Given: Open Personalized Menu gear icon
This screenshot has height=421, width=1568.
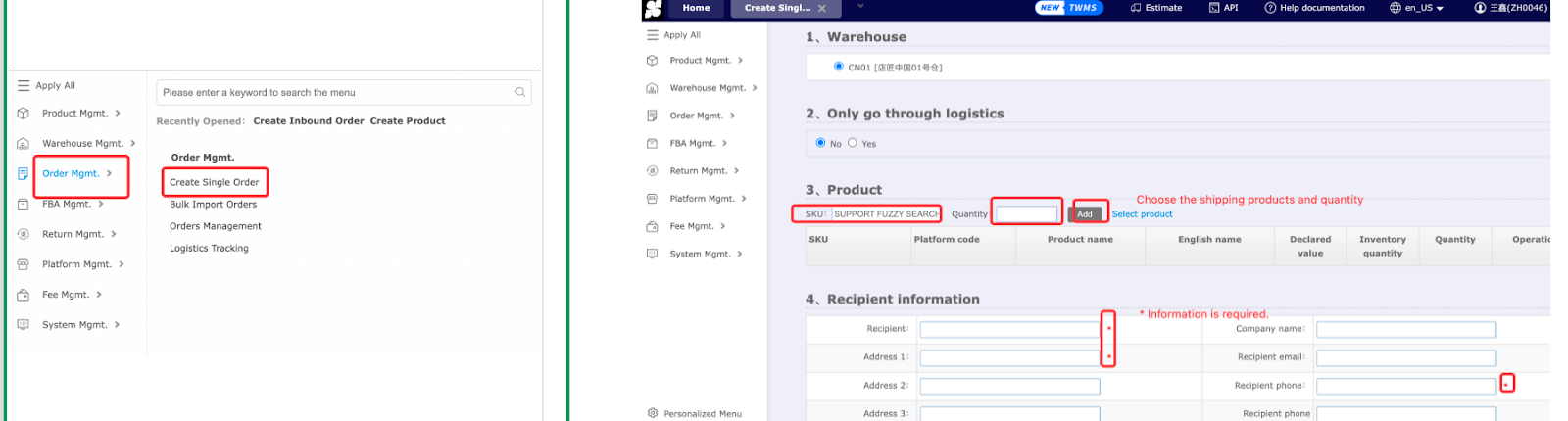Looking at the screenshot, I should click(653, 413).
